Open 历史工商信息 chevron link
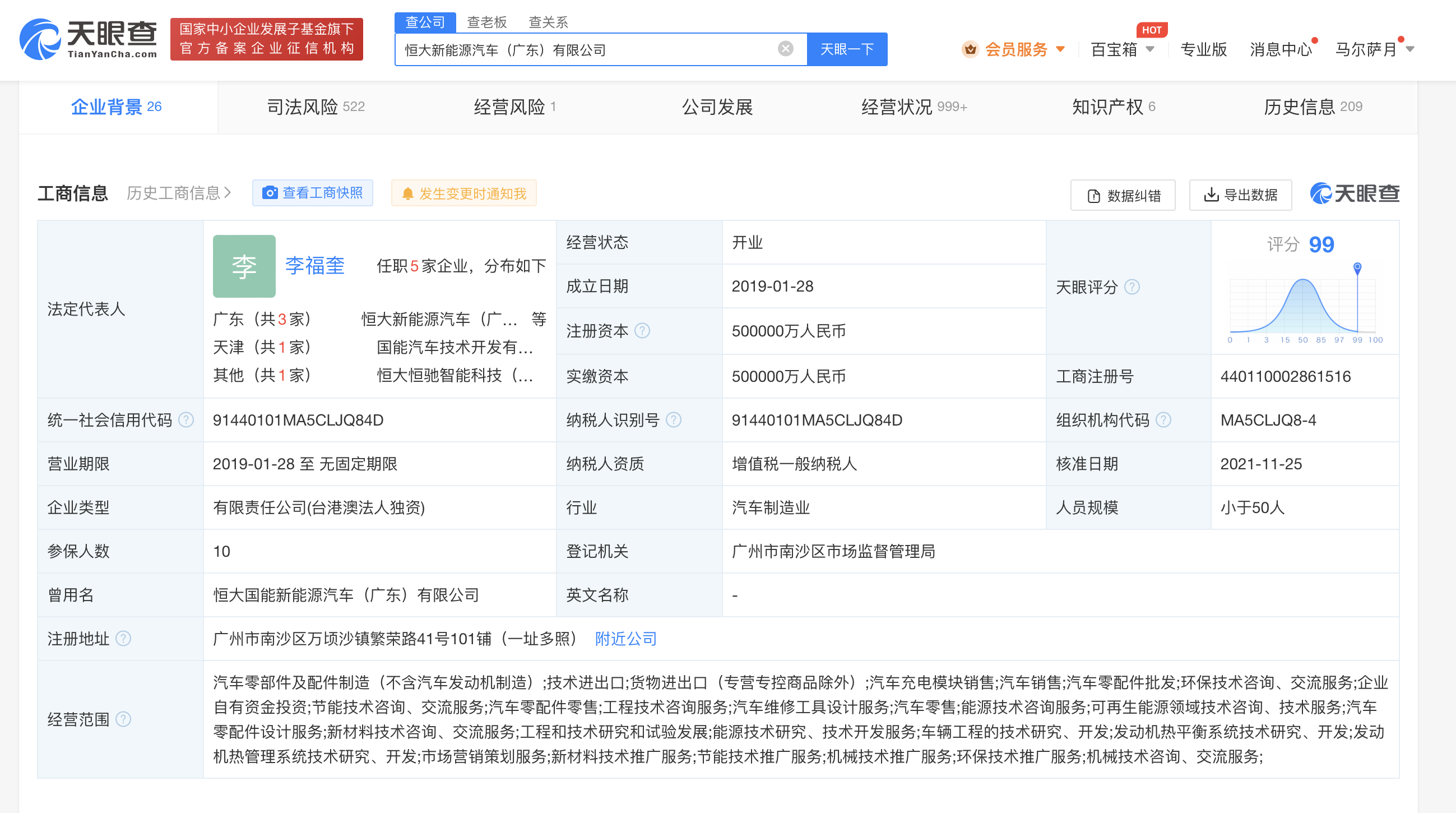 pos(179,193)
